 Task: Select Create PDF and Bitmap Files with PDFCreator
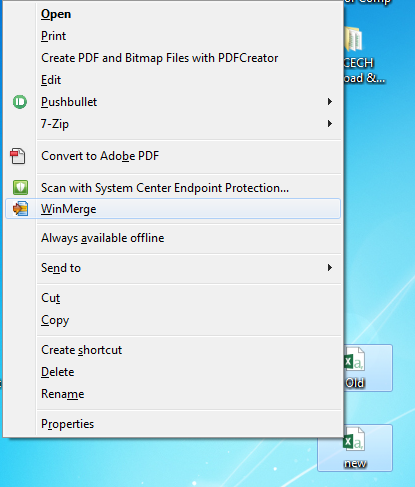click(160, 58)
